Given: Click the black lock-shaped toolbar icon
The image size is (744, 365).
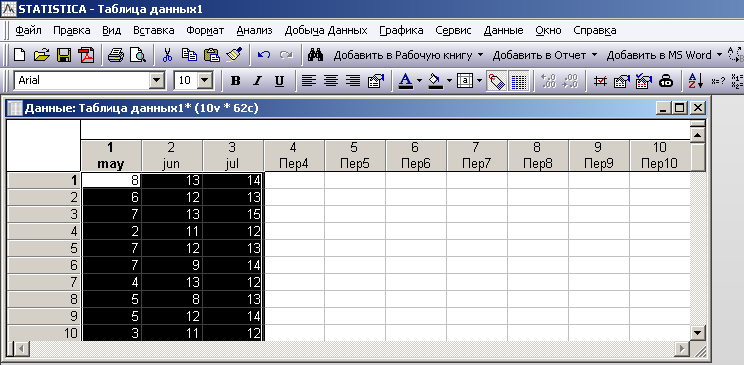Looking at the screenshot, I should point(667,81).
